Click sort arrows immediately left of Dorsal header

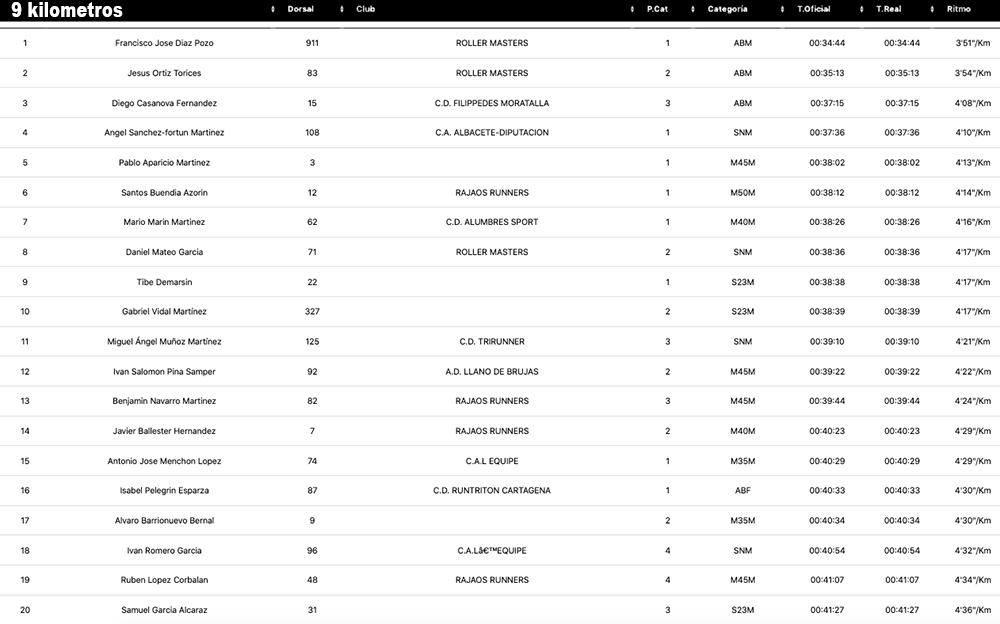tap(274, 10)
